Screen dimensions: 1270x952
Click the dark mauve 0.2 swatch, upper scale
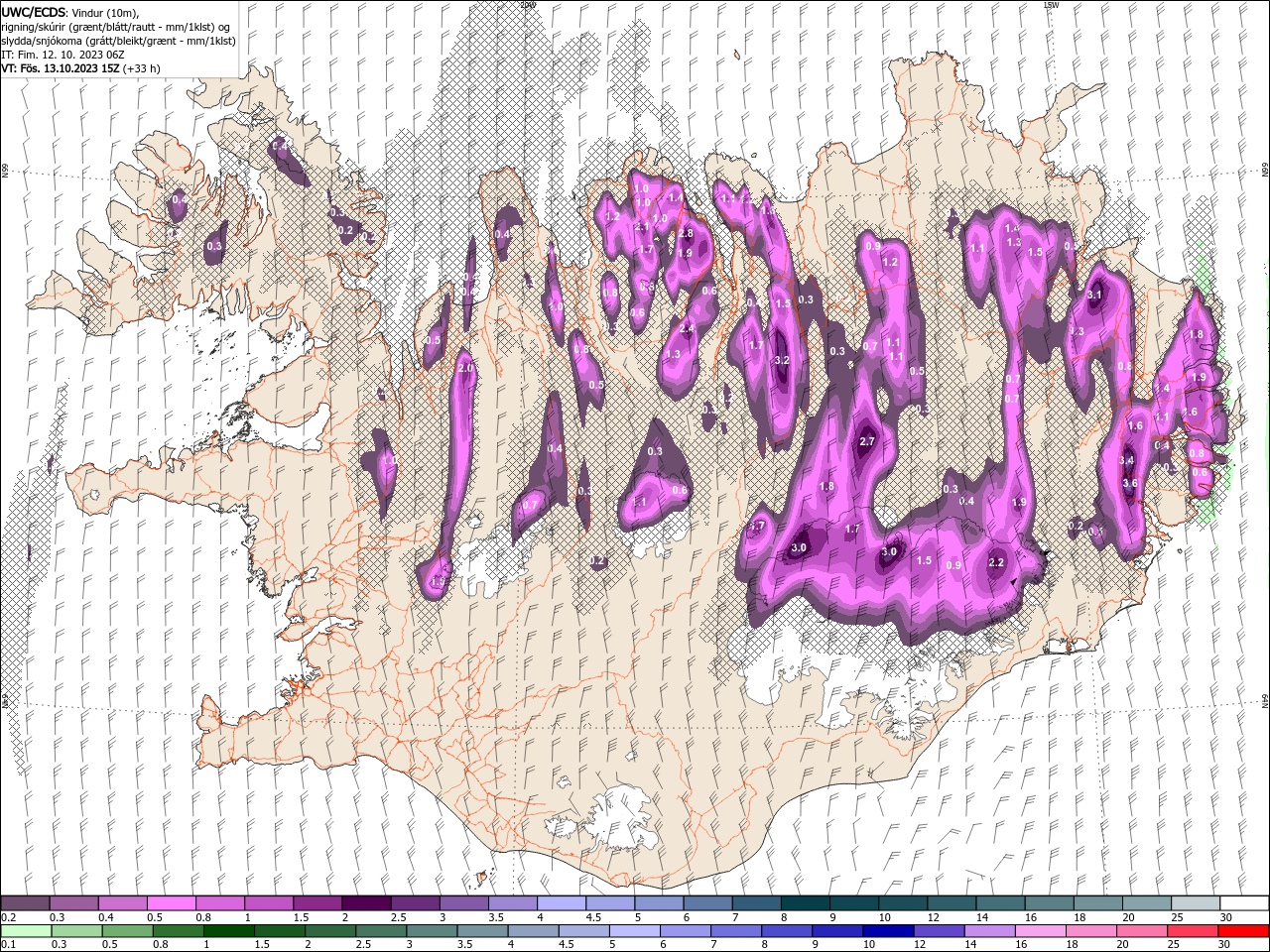point(25,903)
